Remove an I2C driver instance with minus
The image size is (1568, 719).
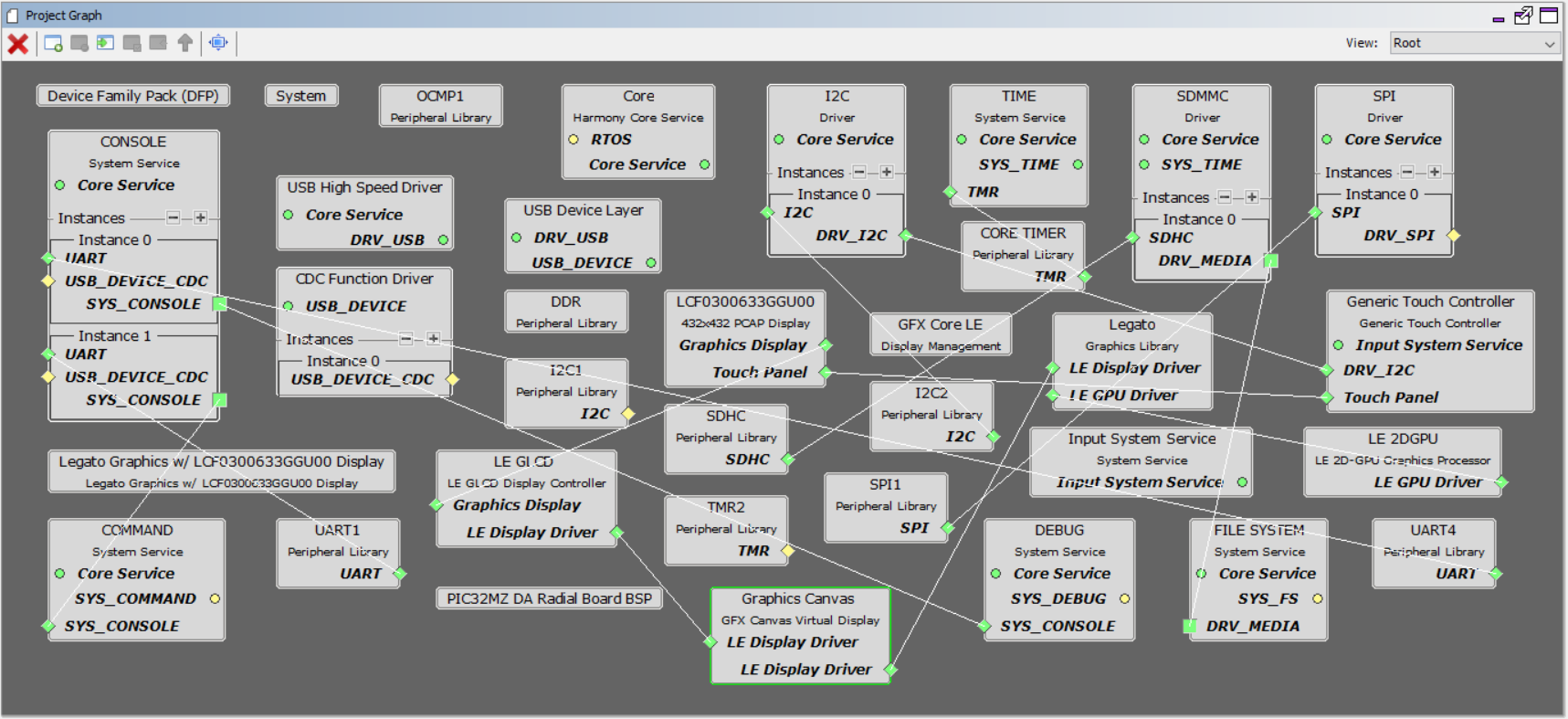tap(859, 172)
